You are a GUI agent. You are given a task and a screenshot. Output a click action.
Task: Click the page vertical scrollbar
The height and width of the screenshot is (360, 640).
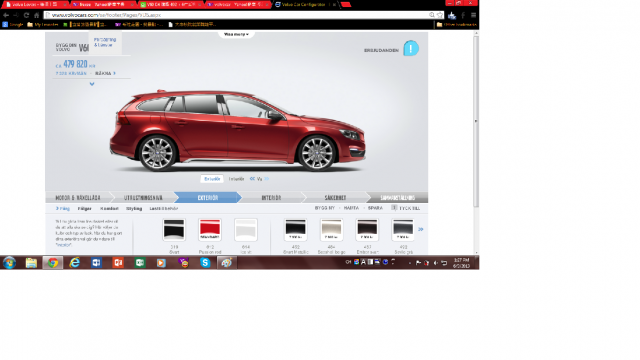point(476,121)
